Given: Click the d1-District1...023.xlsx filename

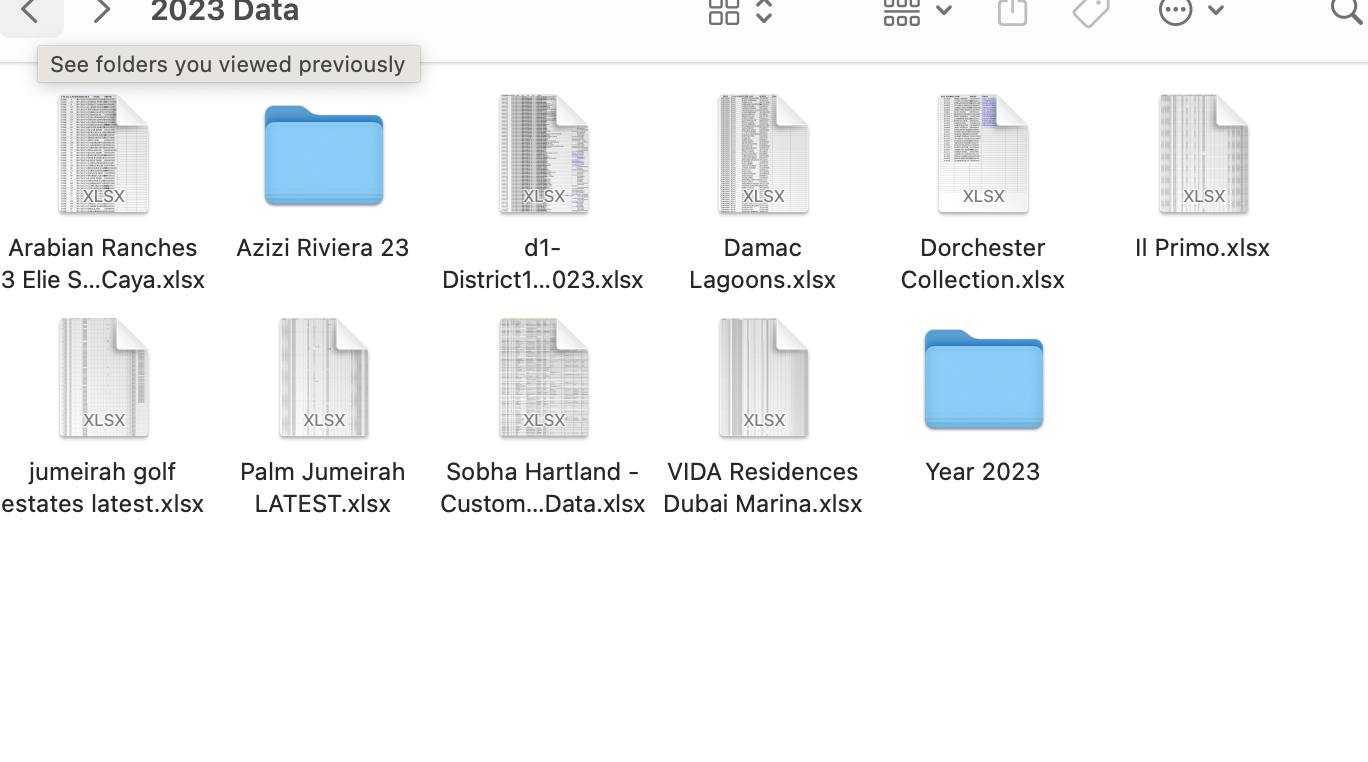Looking at the screenshot, I should click(543, 263).
